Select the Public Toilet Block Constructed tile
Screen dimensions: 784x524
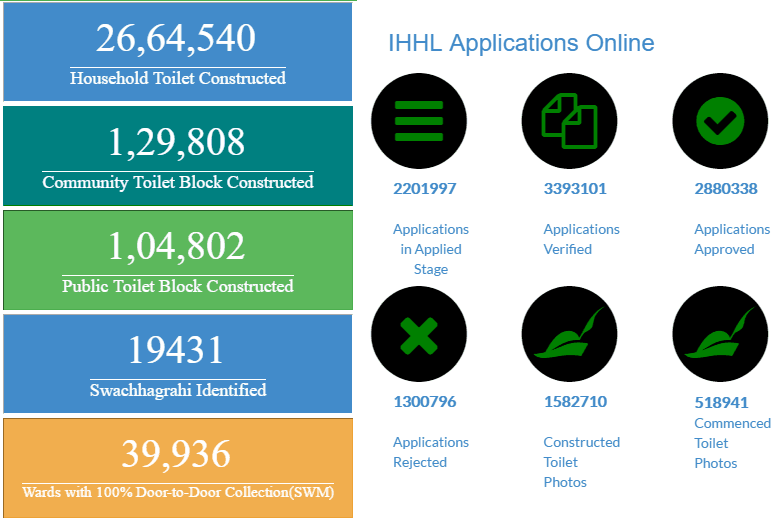(178, 260)
